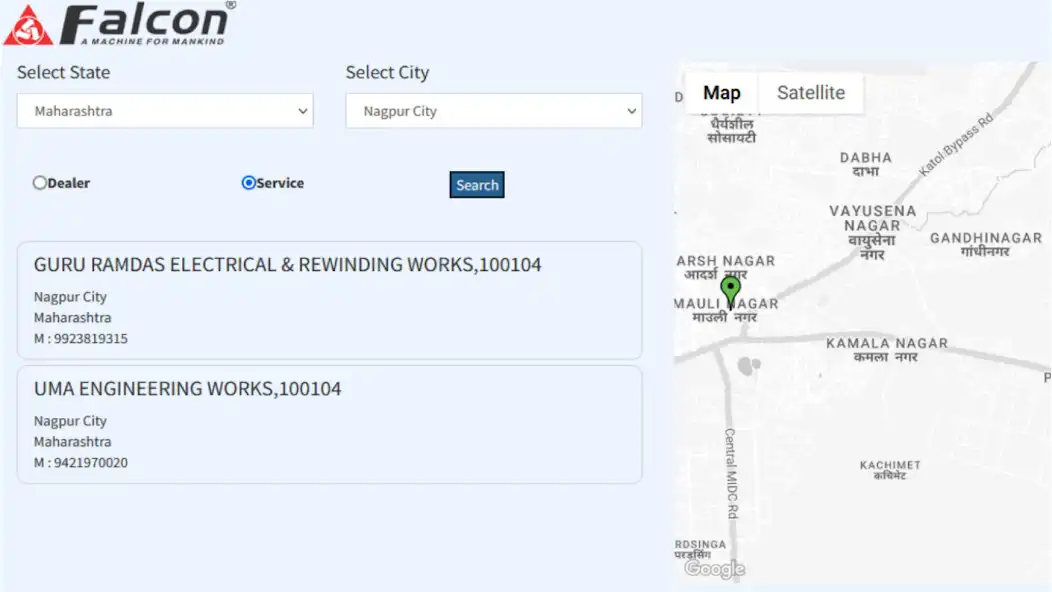The width and height of the screenshot is (1052, 592).
Task: Click the Falcon logo icon
Action: [27, 25]
